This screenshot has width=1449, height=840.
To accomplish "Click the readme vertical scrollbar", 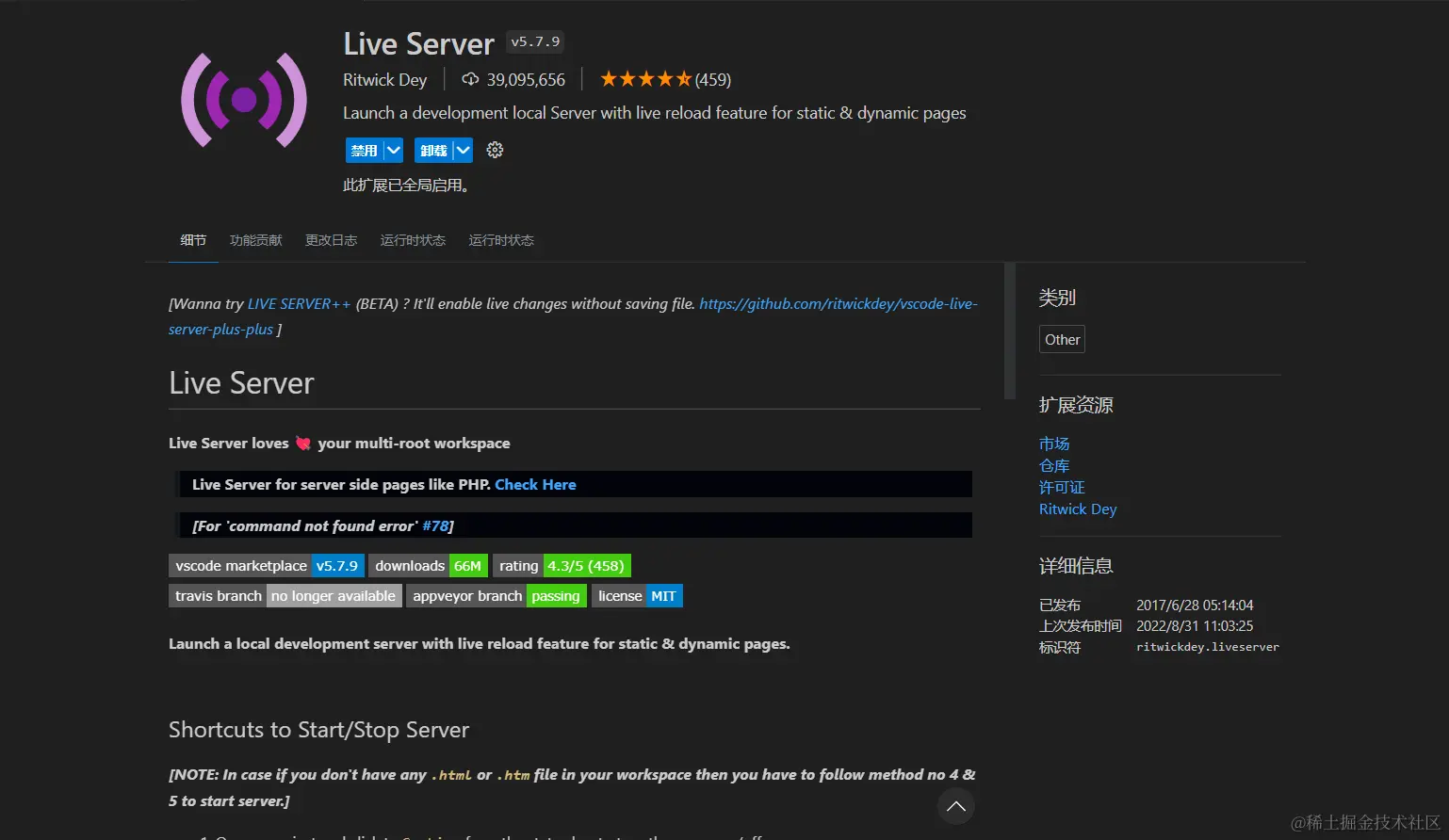I will click(x=1010, y=331).
